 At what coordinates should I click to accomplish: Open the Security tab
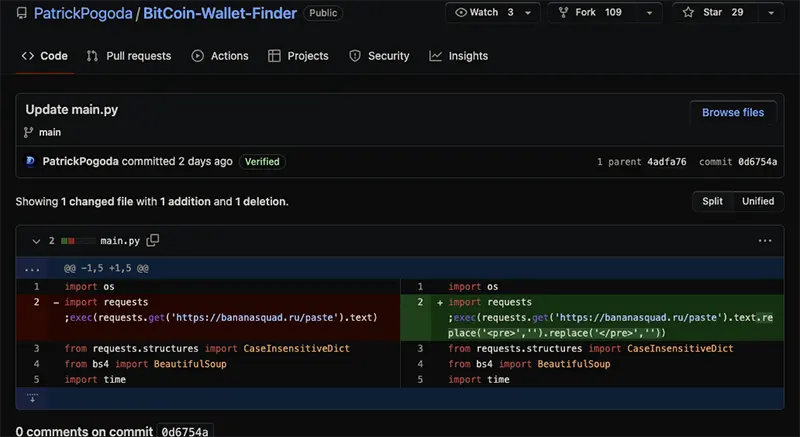pyautogui.click(x=379, y=56)
